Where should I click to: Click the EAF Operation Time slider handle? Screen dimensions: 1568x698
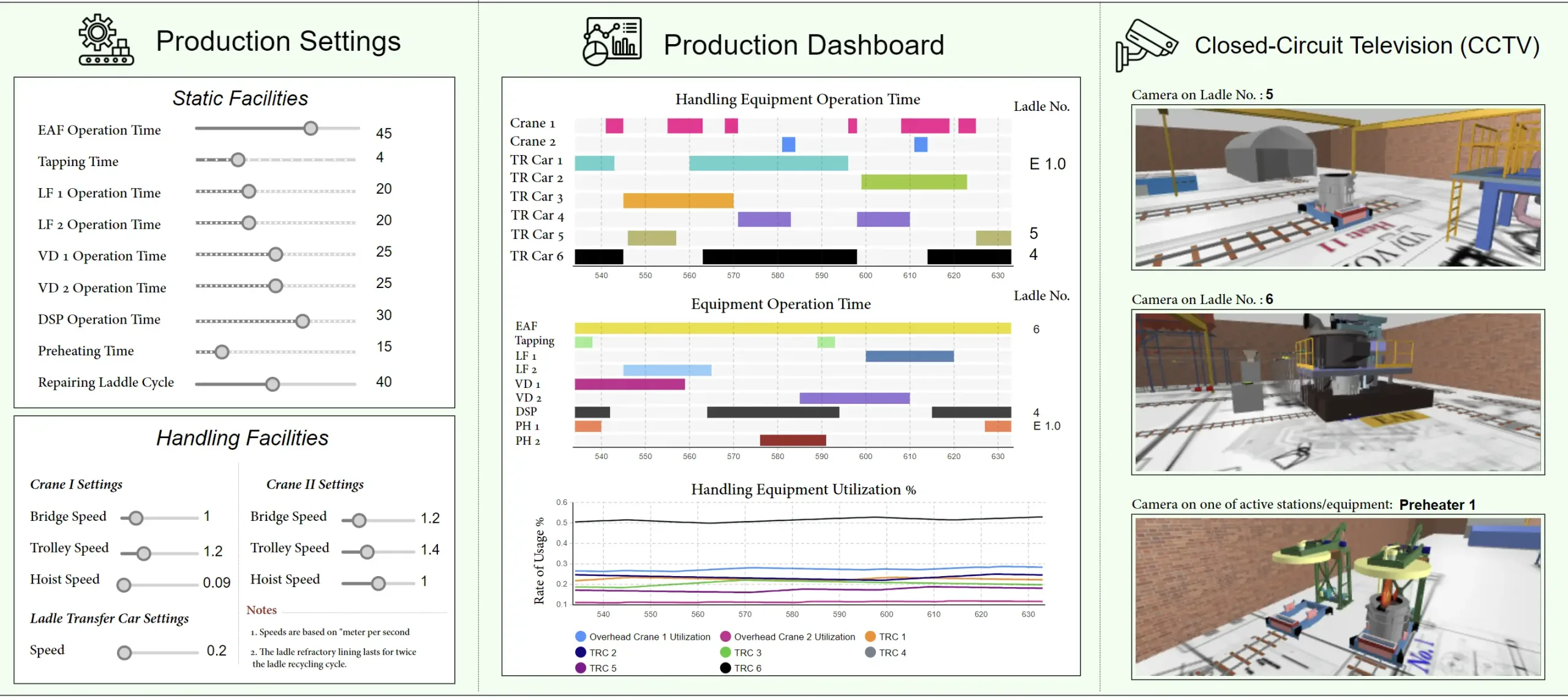[311, 128]
